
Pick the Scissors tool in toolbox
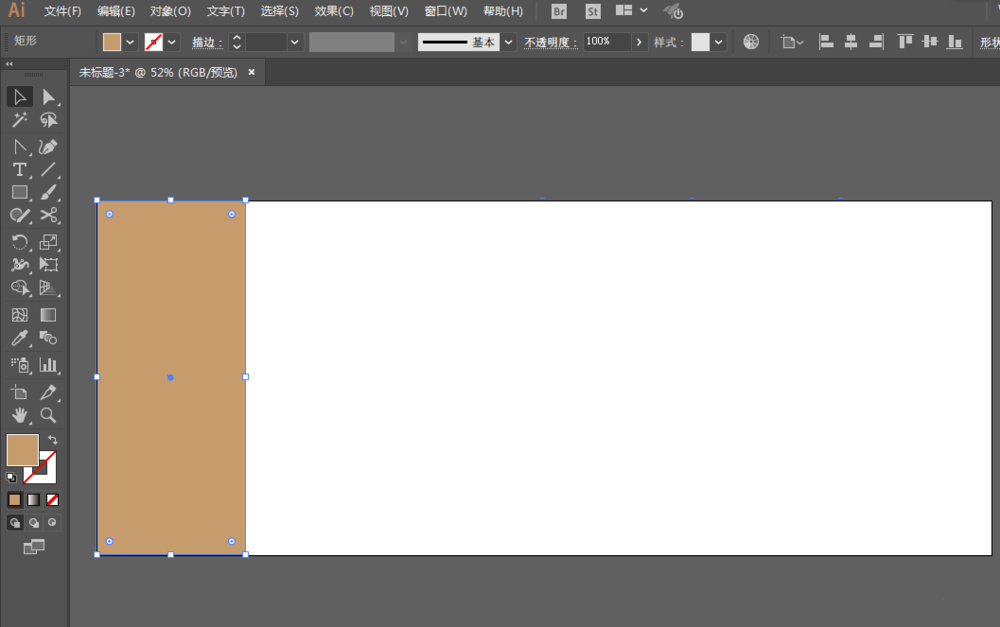pos(48,215)
